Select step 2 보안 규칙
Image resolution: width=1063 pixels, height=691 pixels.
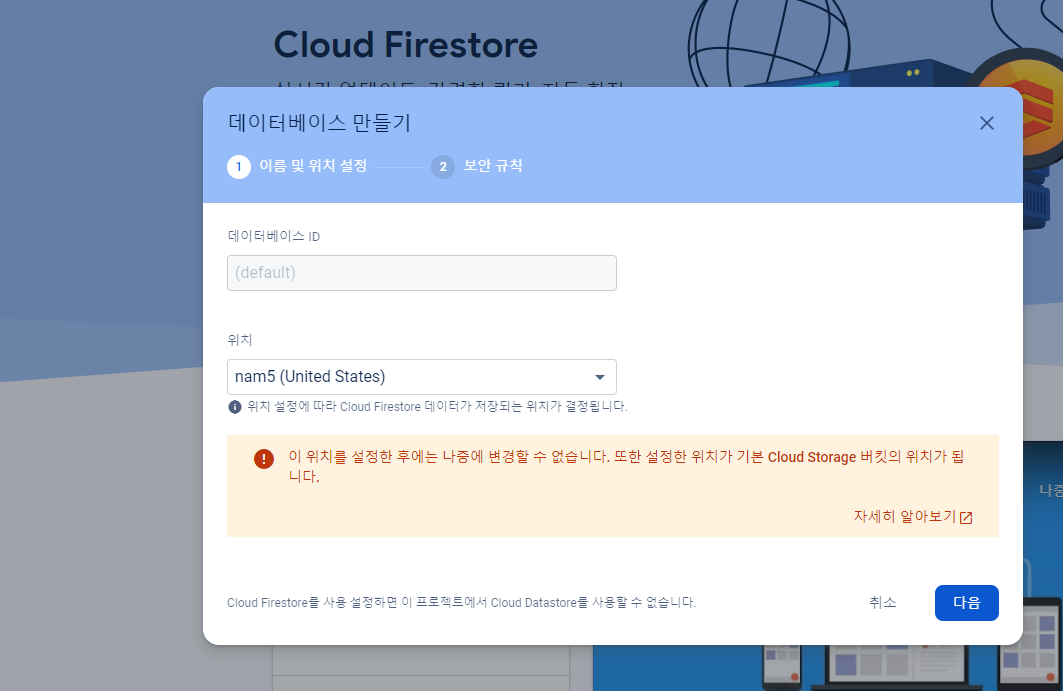[477, 166]
